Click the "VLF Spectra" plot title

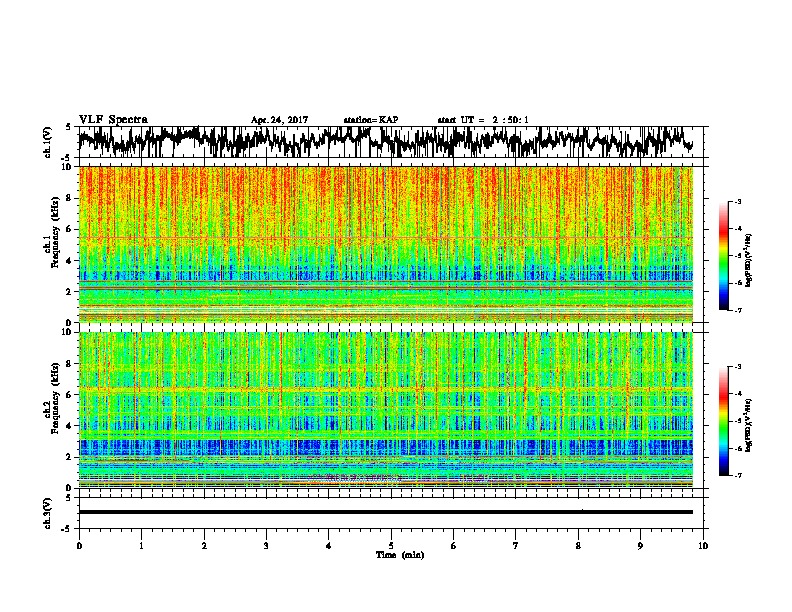tap(113, 120)
